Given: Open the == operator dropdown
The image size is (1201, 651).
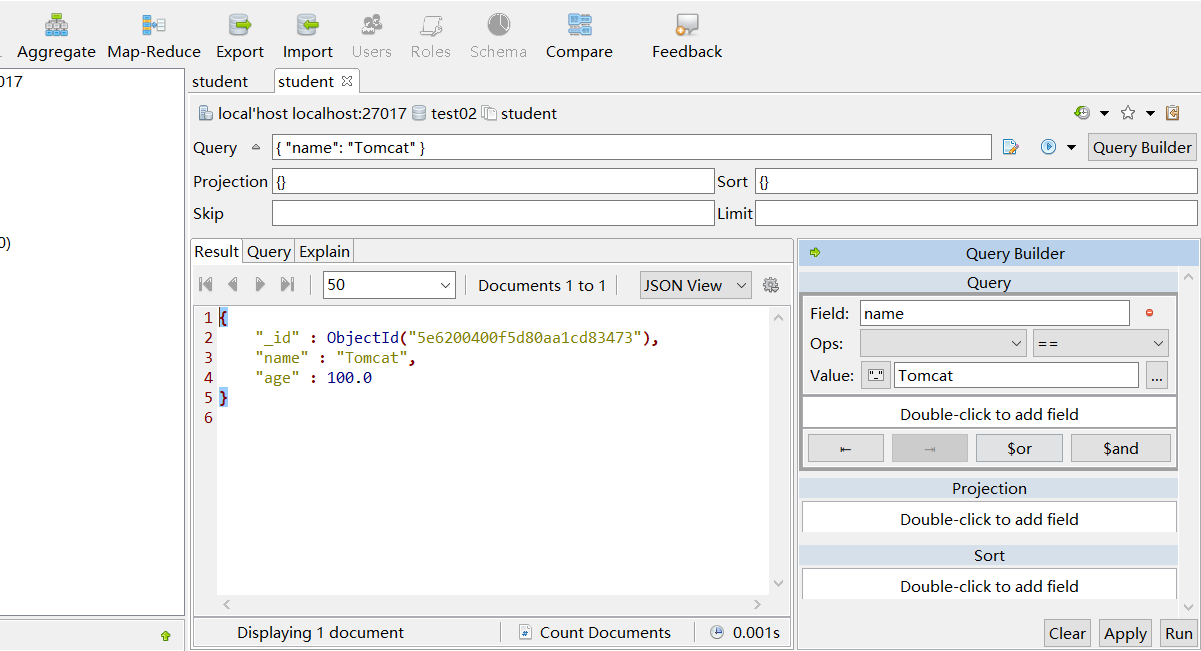Looking at the screenshot, I should pos(1100,343).
